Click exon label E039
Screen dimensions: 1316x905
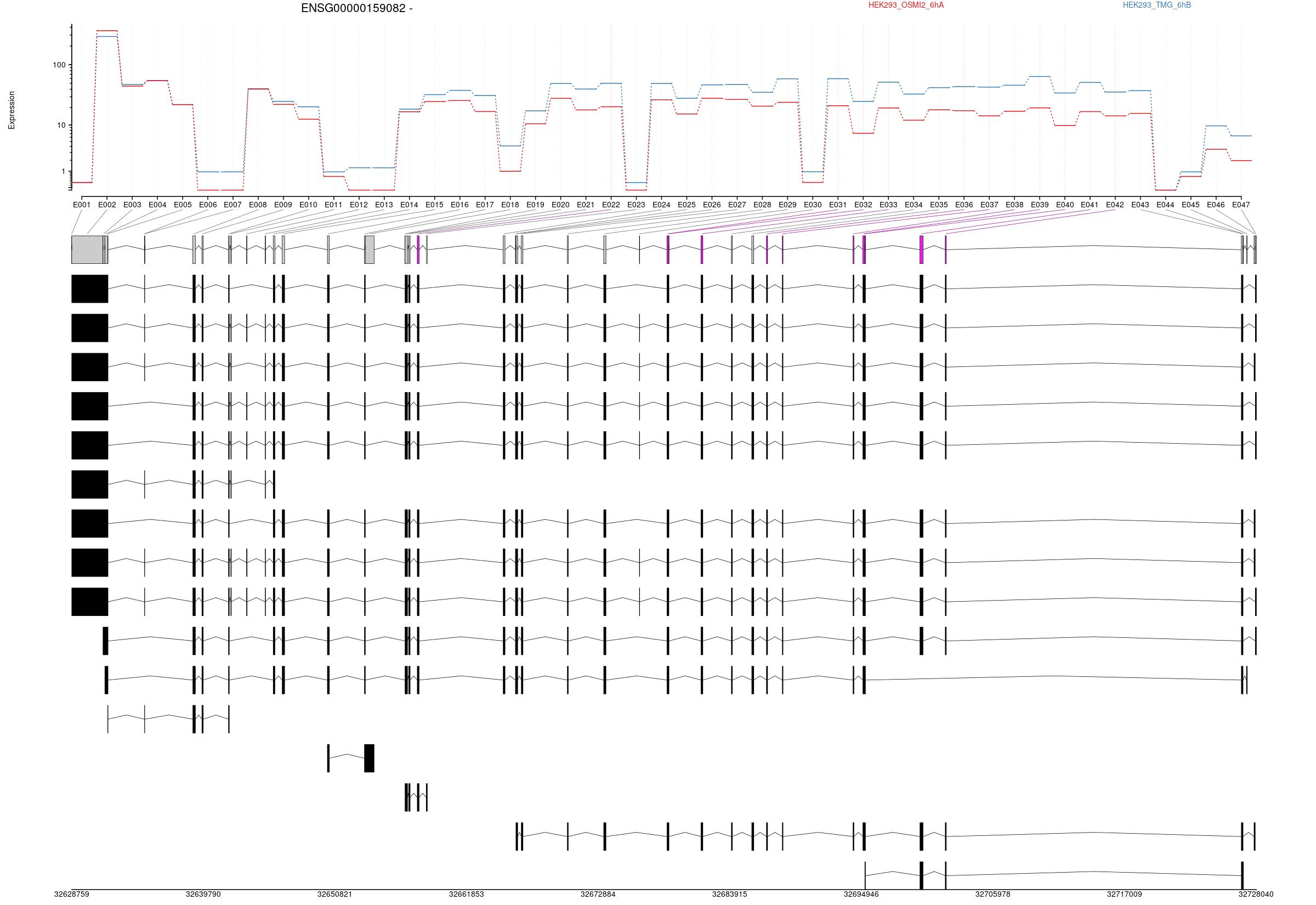click(1040, 205)
